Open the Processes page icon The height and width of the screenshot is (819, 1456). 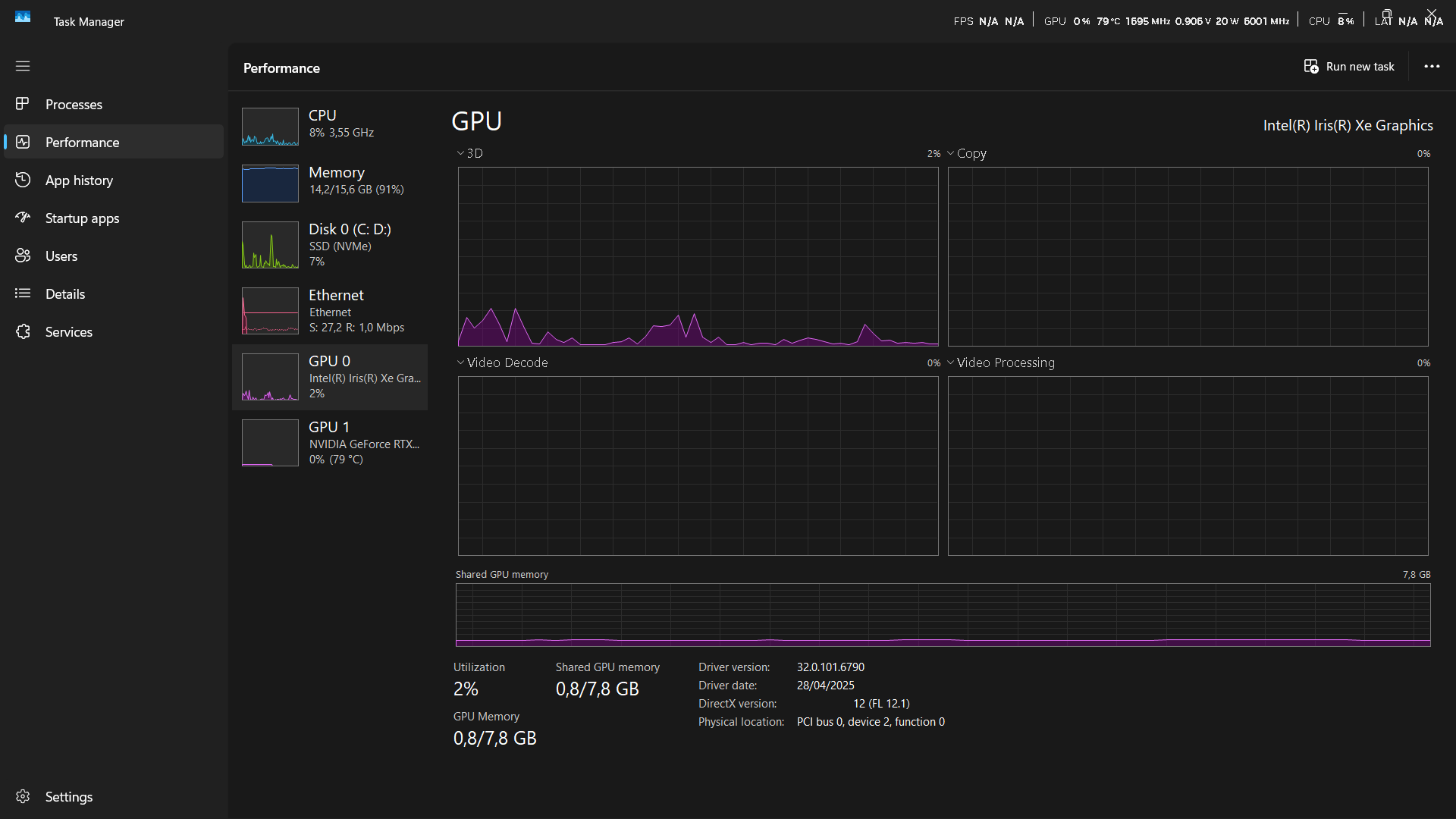point(23,104)
